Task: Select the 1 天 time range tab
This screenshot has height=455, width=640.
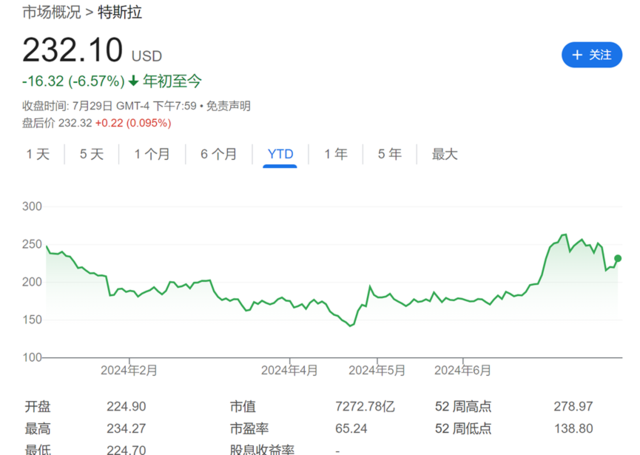Action: [x=38, y=154]
